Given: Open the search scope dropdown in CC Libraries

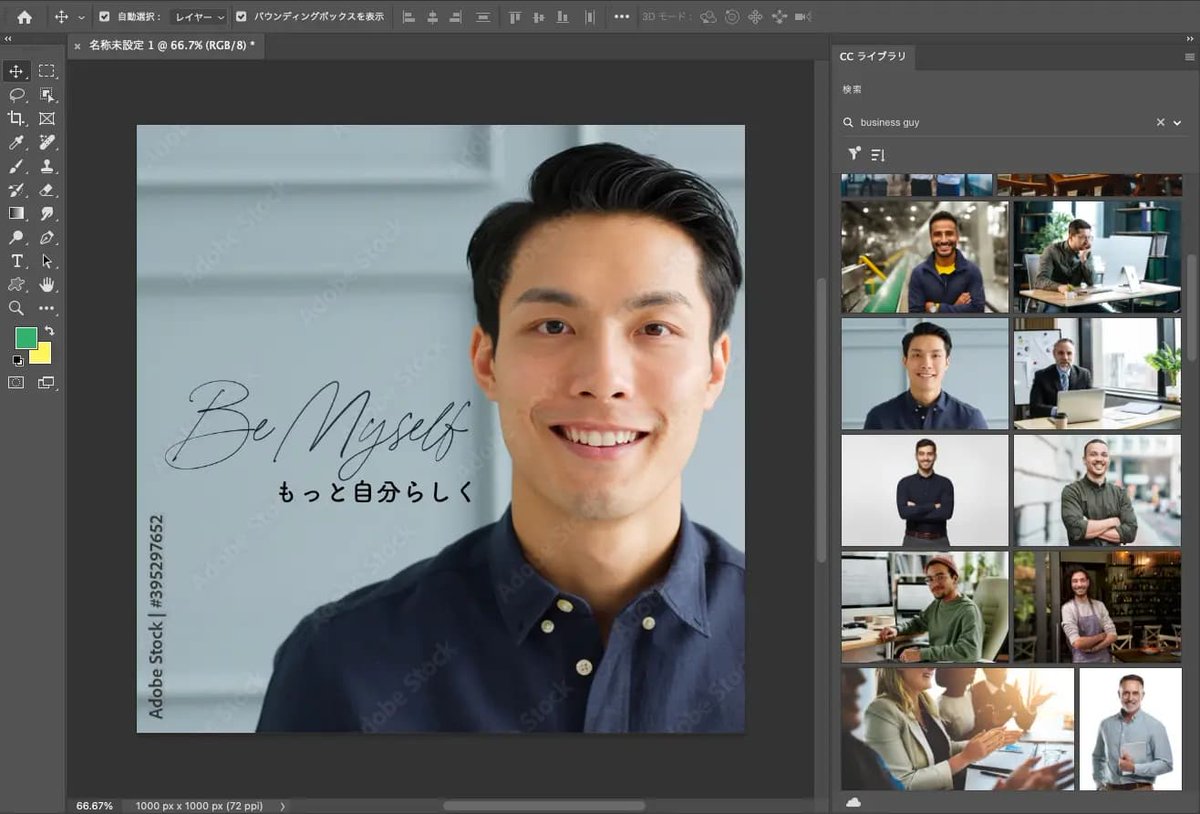Looking at the screenshot, I should pyautogui.click(x=1177, y=122).
